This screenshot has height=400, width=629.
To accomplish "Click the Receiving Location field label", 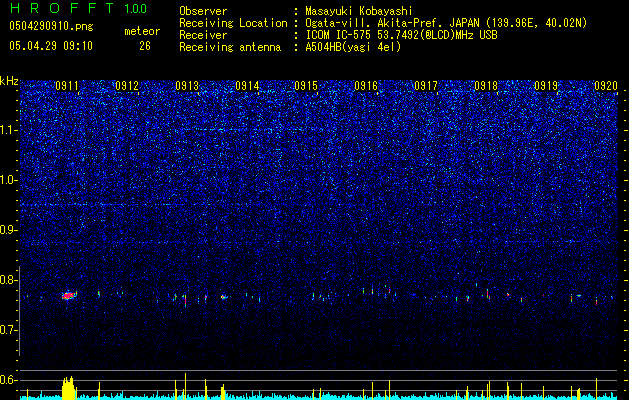I will [x=233, y=23].
